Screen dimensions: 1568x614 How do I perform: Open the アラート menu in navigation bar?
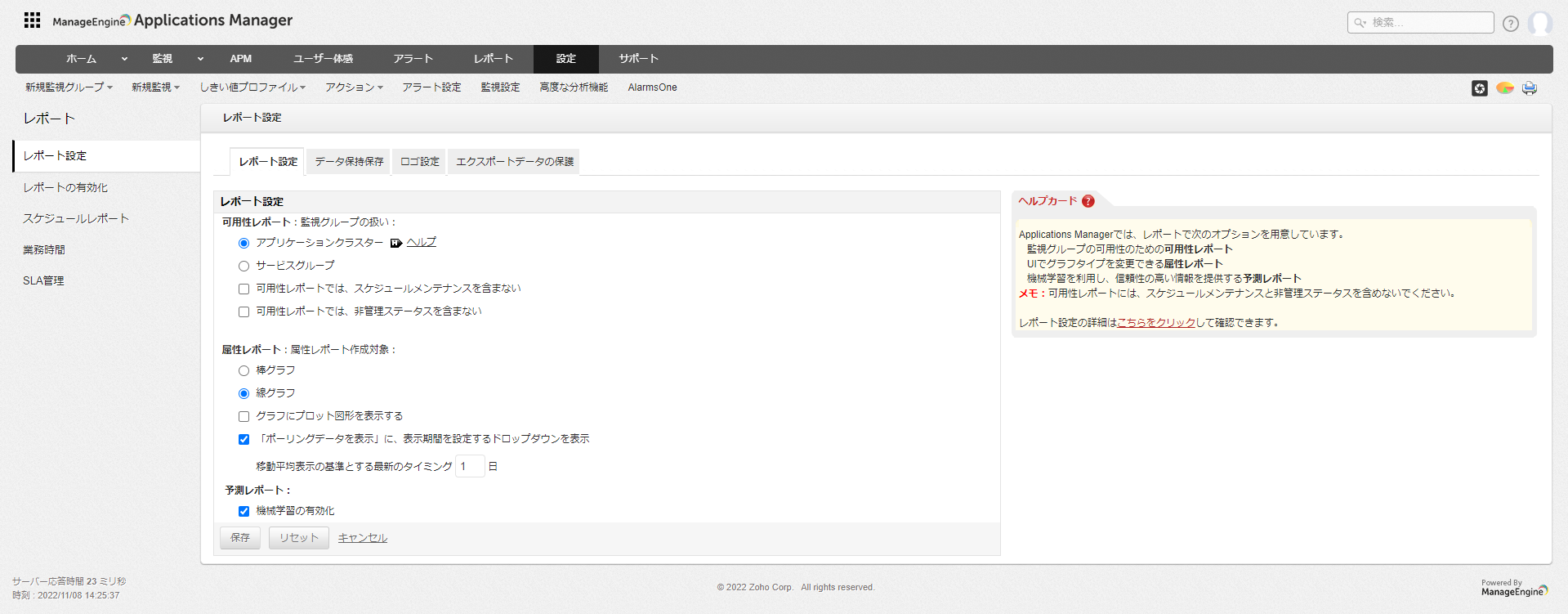tap(413, 59)
